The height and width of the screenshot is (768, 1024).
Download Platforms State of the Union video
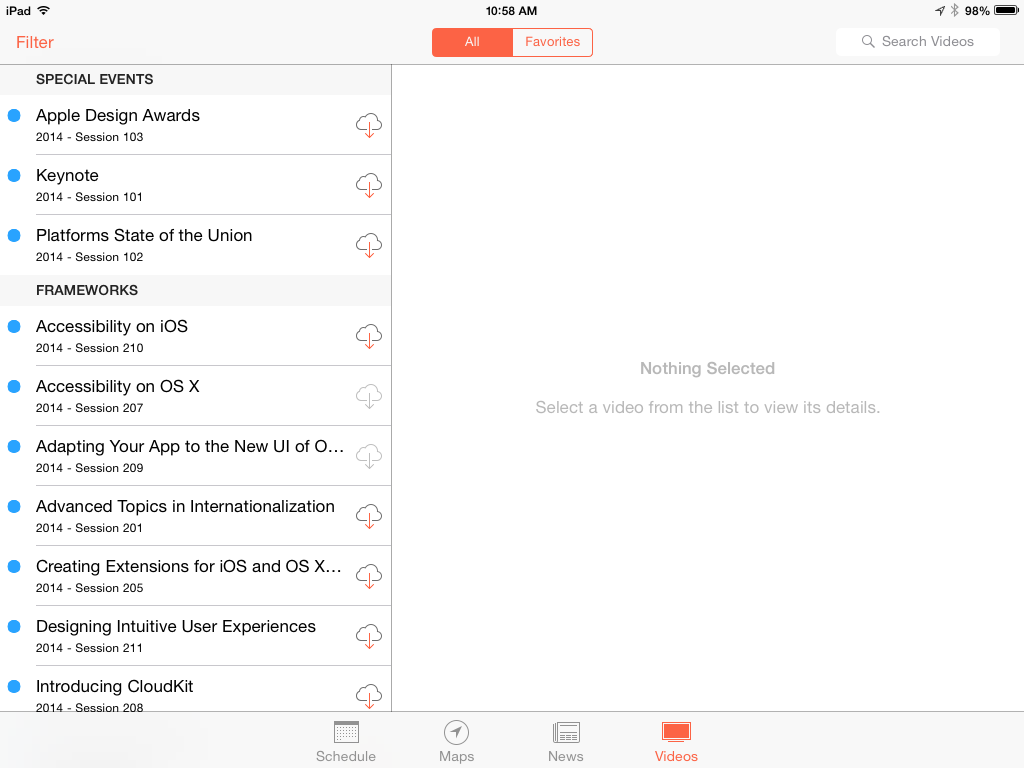click(369, 245)
